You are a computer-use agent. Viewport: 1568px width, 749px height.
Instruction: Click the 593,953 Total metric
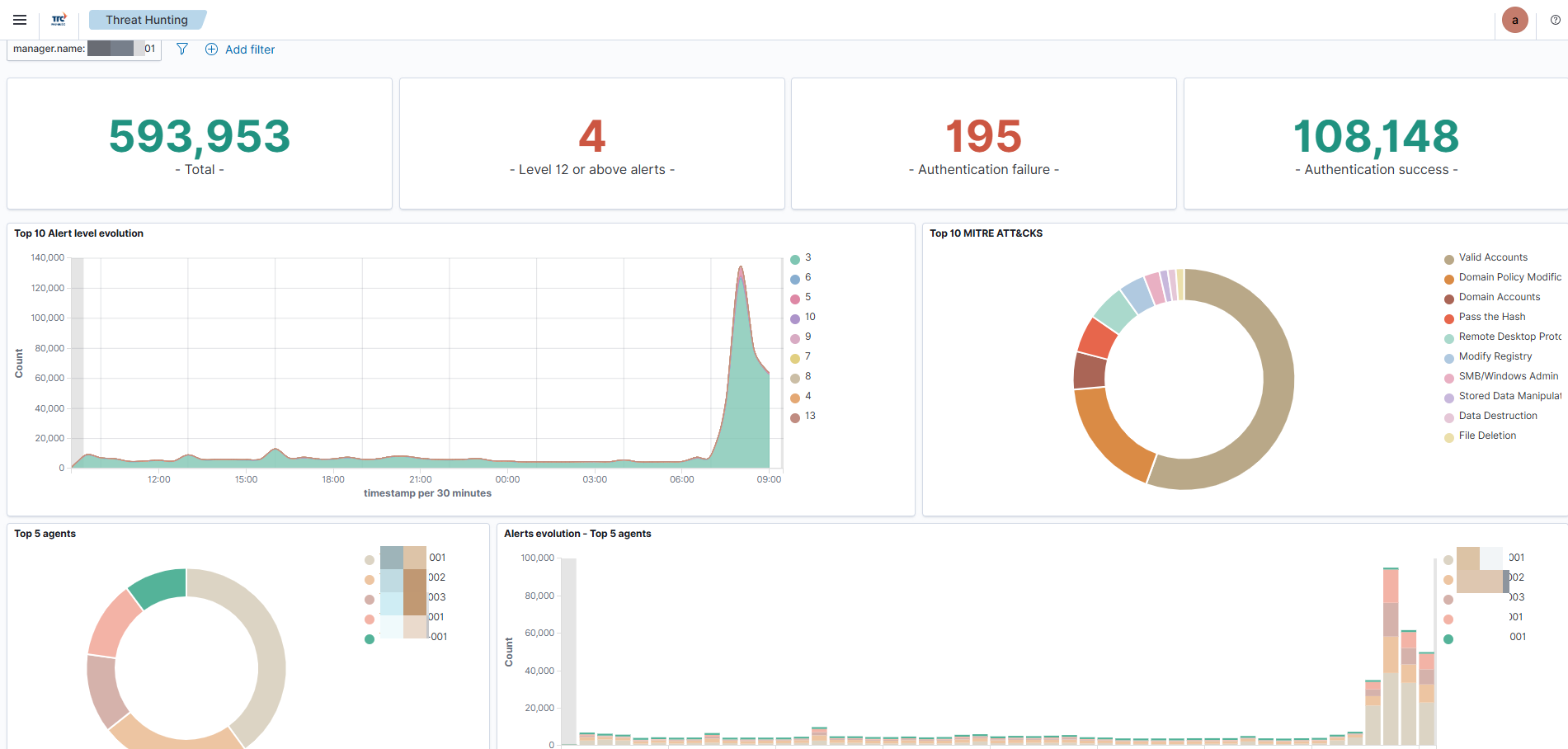[x=200, y=137]
